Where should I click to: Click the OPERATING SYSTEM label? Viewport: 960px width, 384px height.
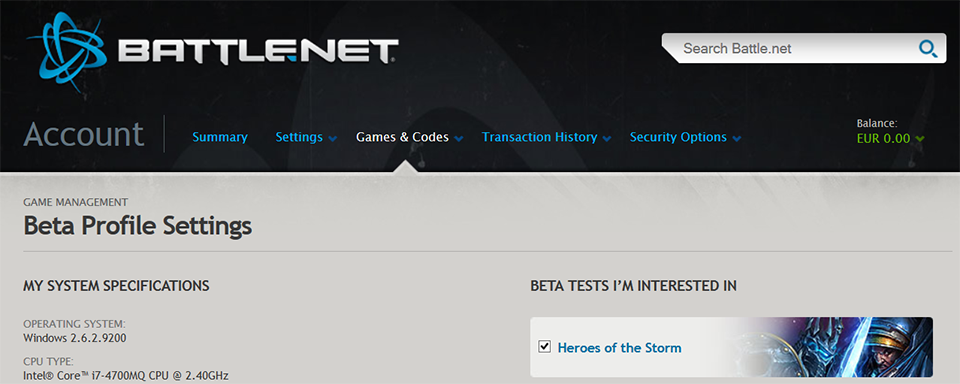(75, 323)
